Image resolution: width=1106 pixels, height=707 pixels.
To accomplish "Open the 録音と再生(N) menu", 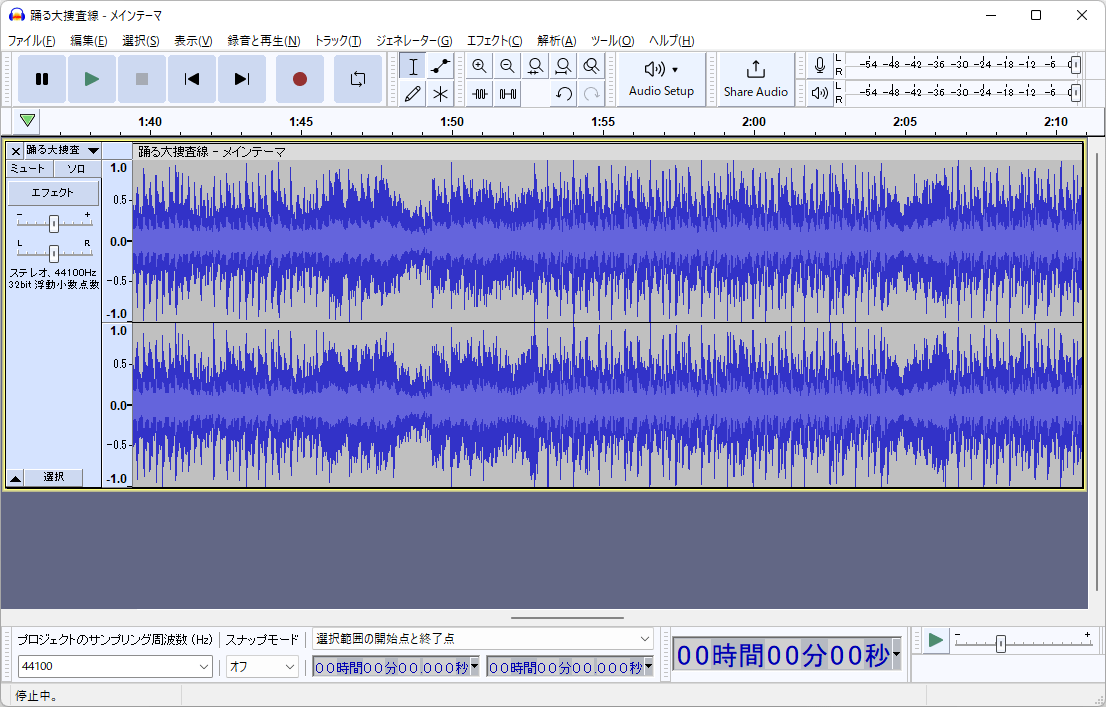I will 264,41.
